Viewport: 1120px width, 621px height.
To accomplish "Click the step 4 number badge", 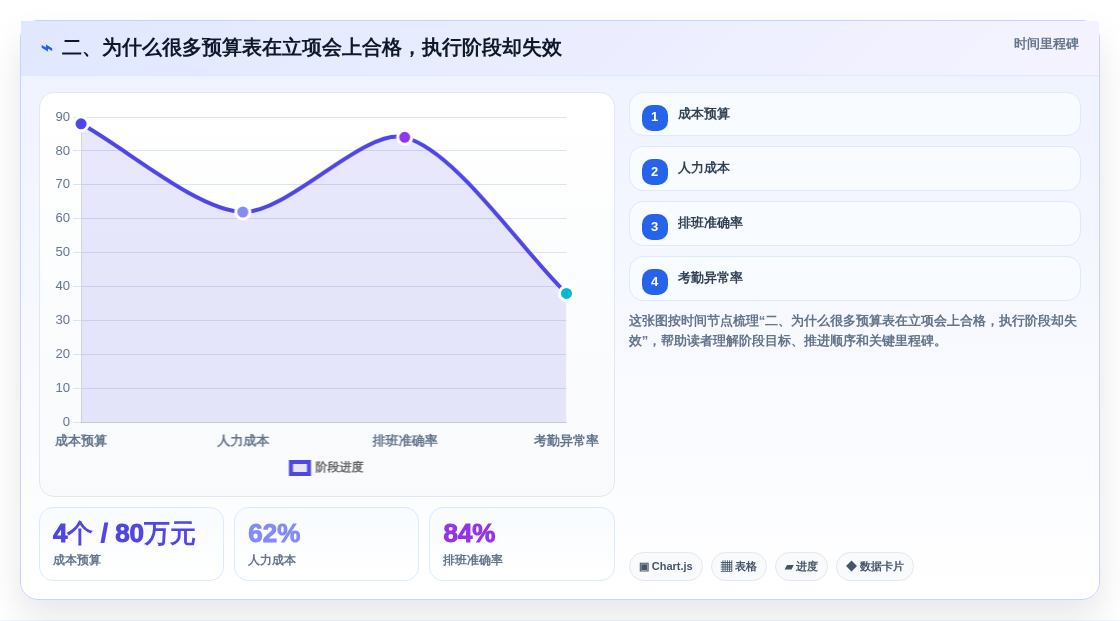I will coord(654,282).
